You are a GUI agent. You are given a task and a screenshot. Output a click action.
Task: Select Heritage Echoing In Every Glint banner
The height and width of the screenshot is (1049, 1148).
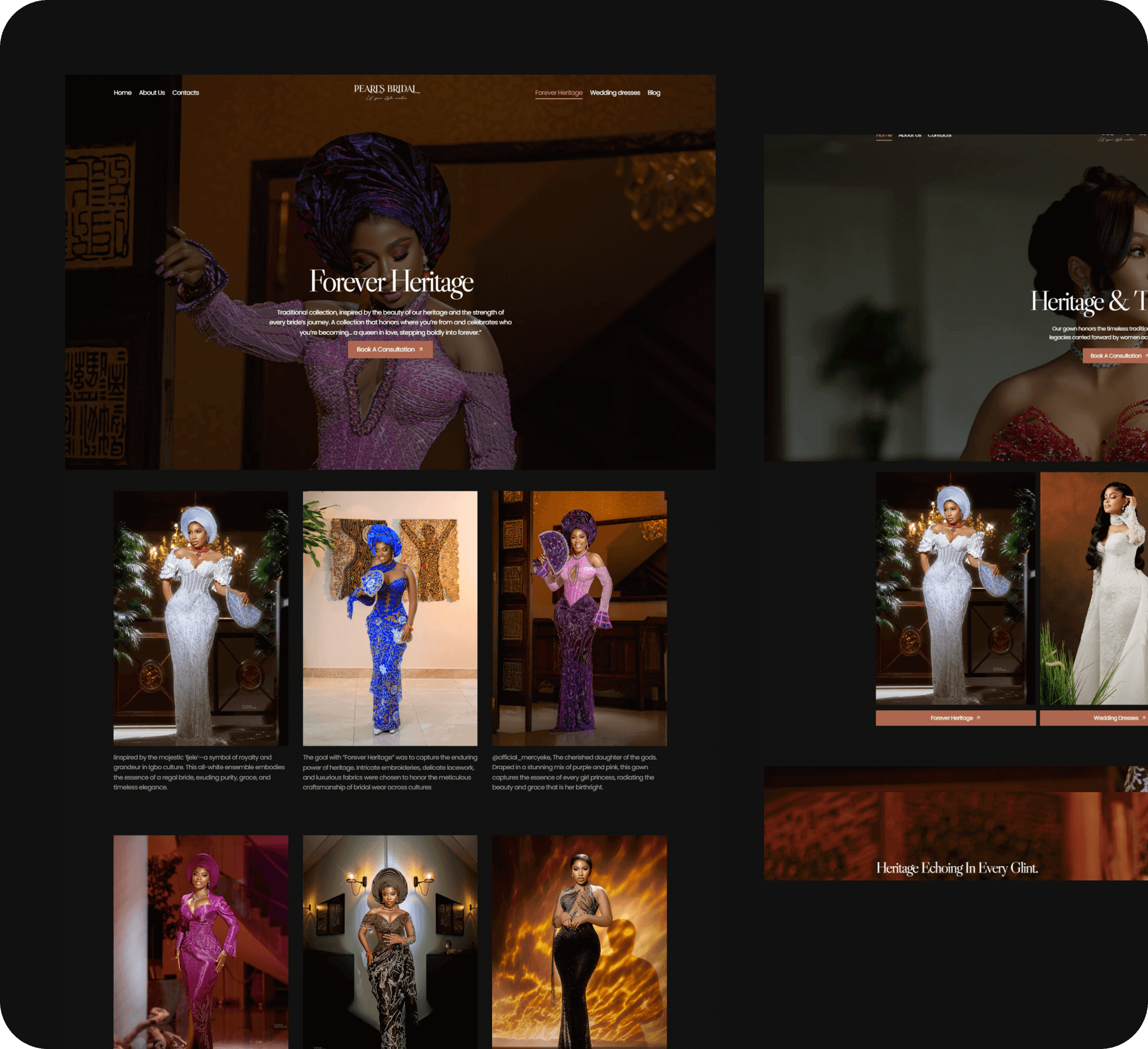pos(957,867)
